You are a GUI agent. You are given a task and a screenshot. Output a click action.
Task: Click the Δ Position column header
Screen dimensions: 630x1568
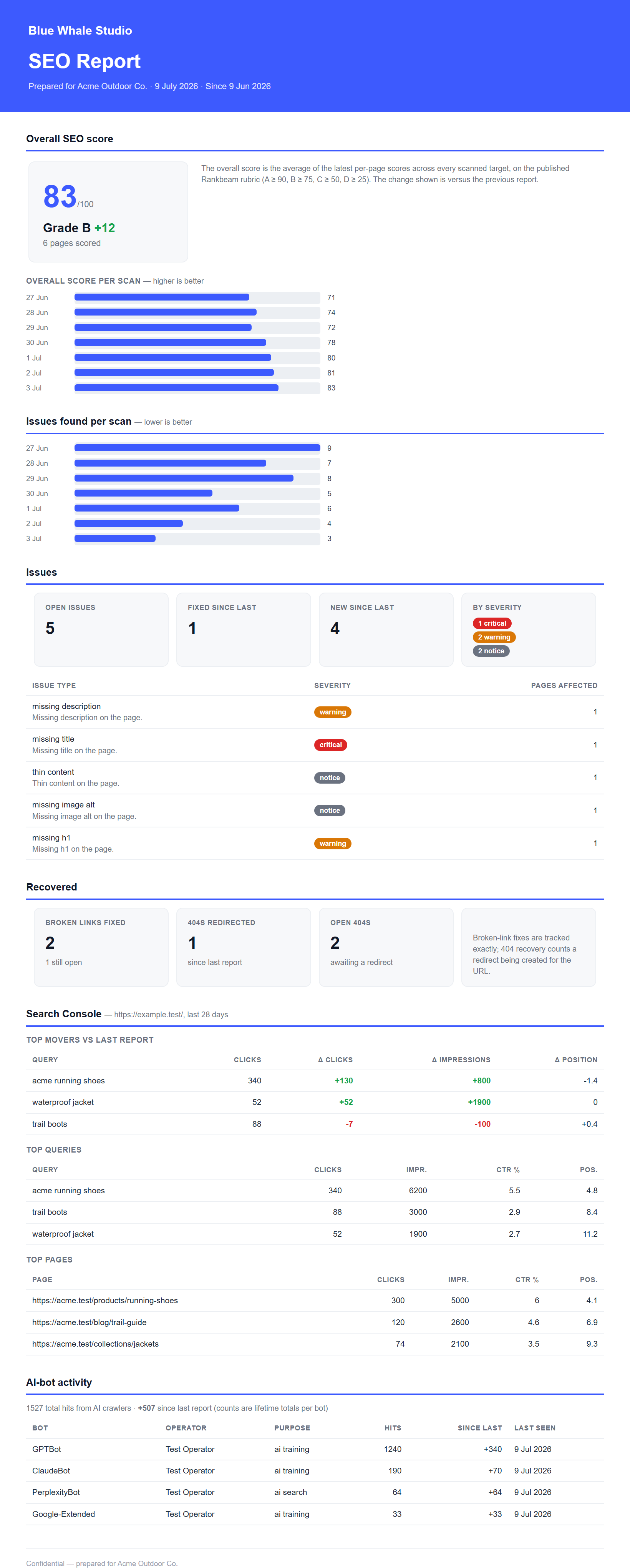(576, 1060)
